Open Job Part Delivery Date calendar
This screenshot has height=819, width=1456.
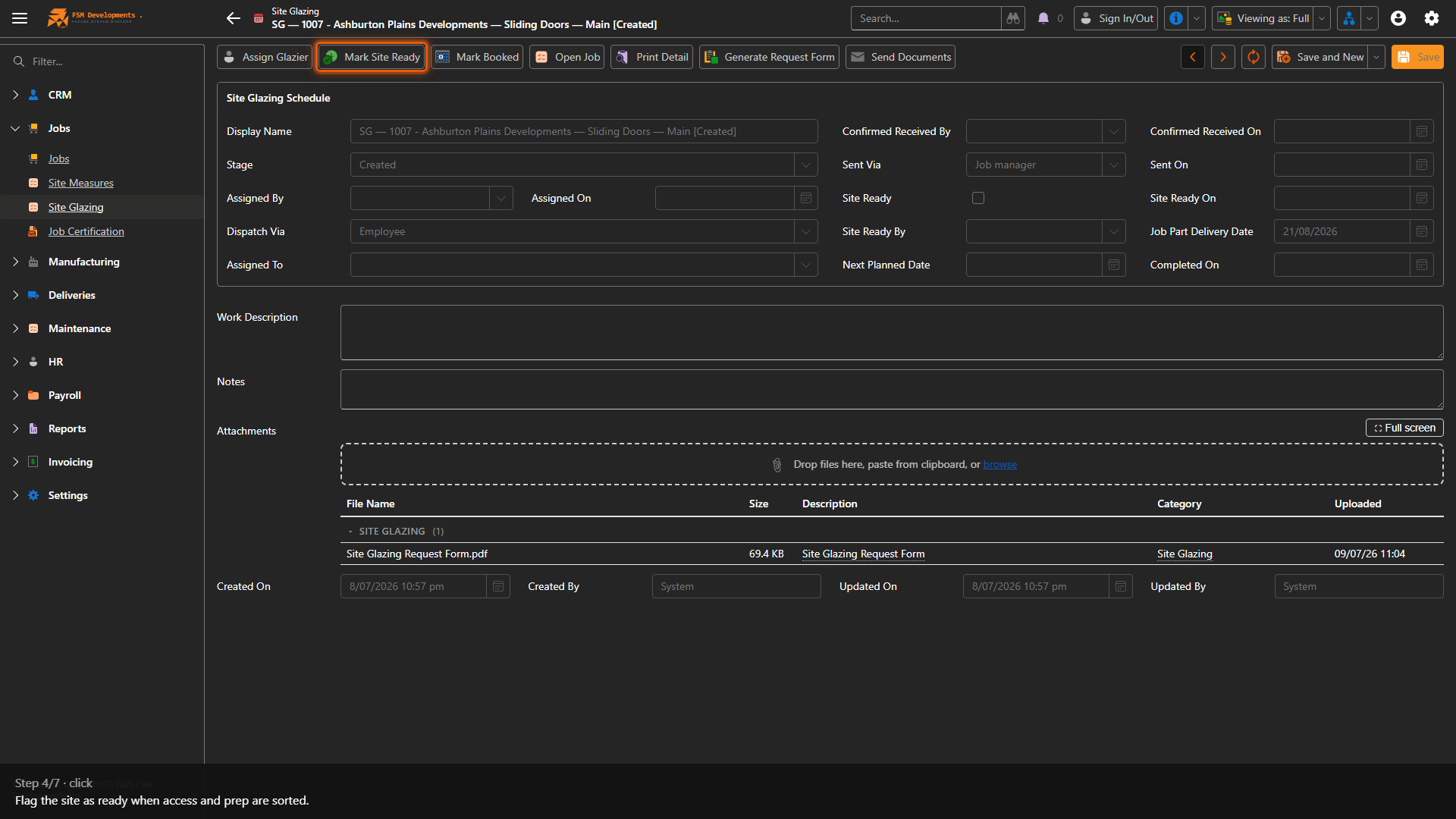tap(1422, 231)
